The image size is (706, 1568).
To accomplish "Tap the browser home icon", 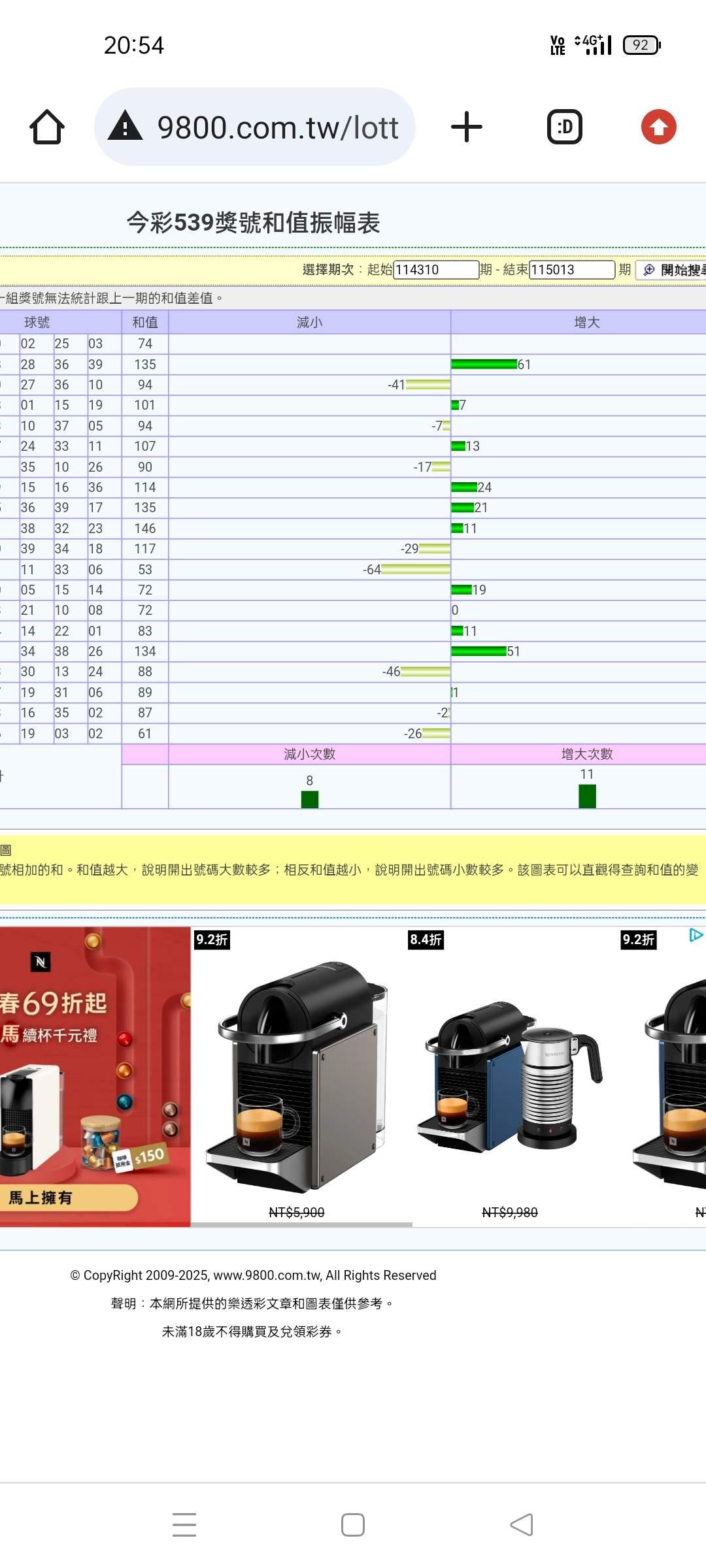I will [x=47, y=127].
